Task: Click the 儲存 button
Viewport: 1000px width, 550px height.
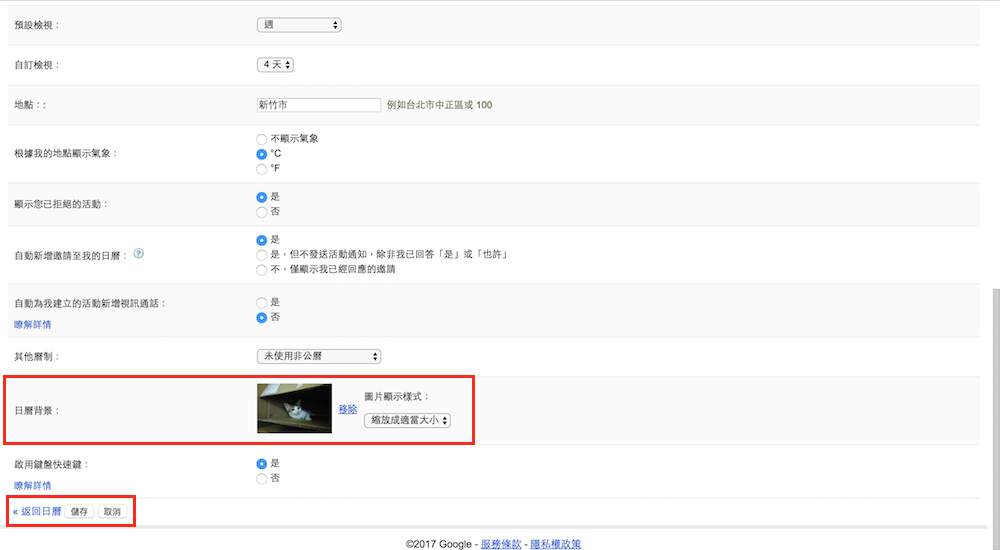Action: click(x=80, y=512)
